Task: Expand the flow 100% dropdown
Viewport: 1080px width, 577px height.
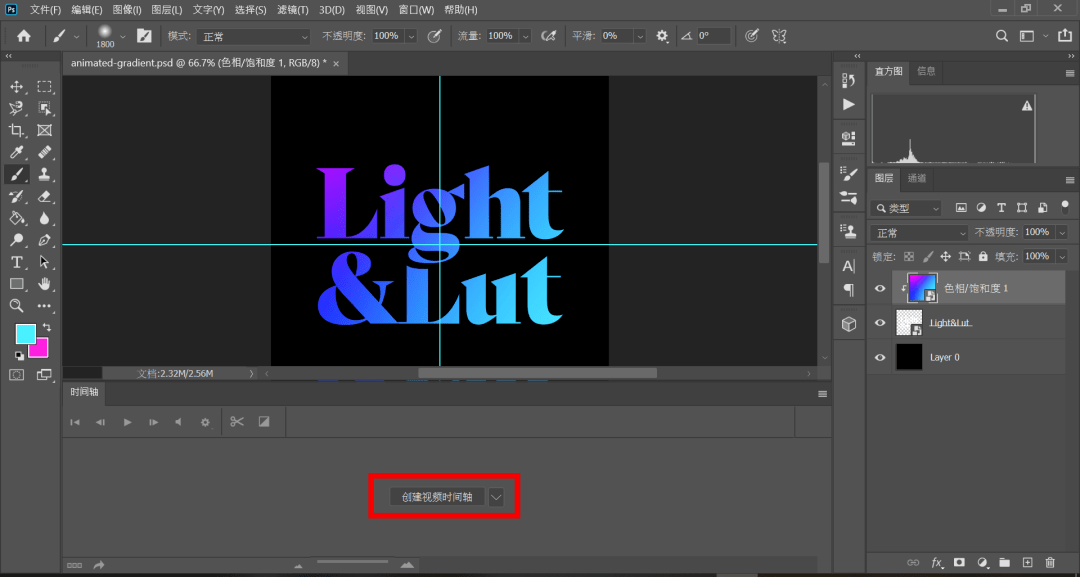Action: tap(526, 36)
